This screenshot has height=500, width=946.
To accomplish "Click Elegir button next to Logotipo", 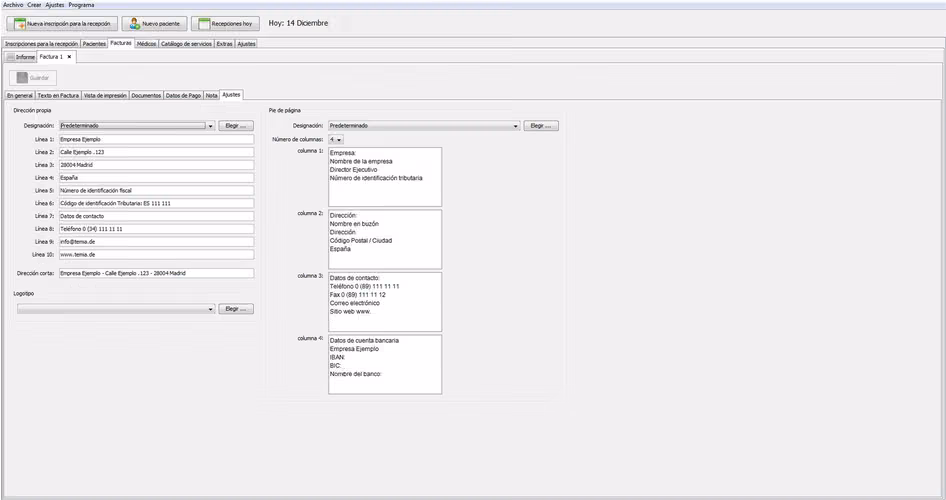I will (236, 309).
